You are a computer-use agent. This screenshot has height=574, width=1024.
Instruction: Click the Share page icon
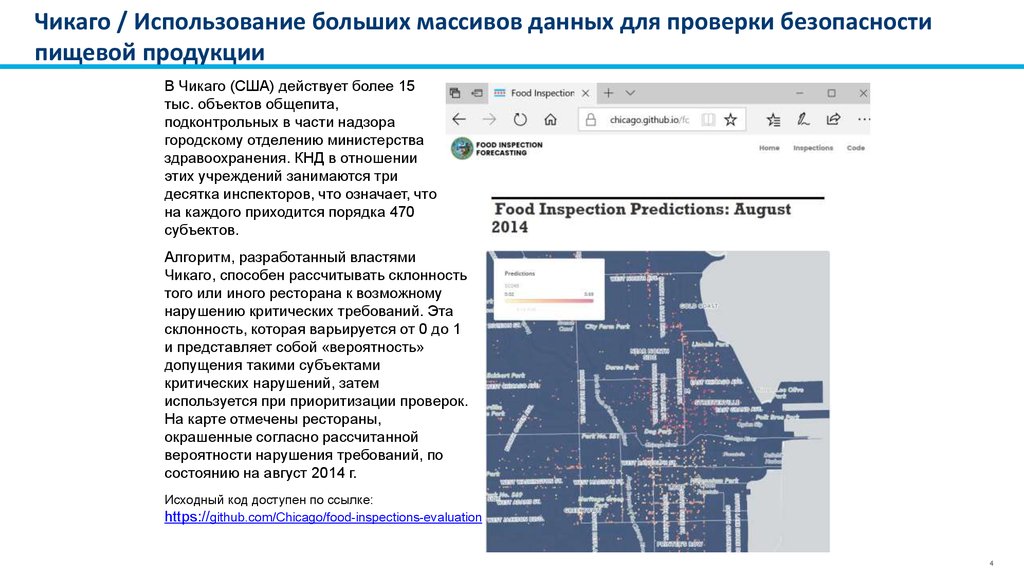(x=833, y=120)
